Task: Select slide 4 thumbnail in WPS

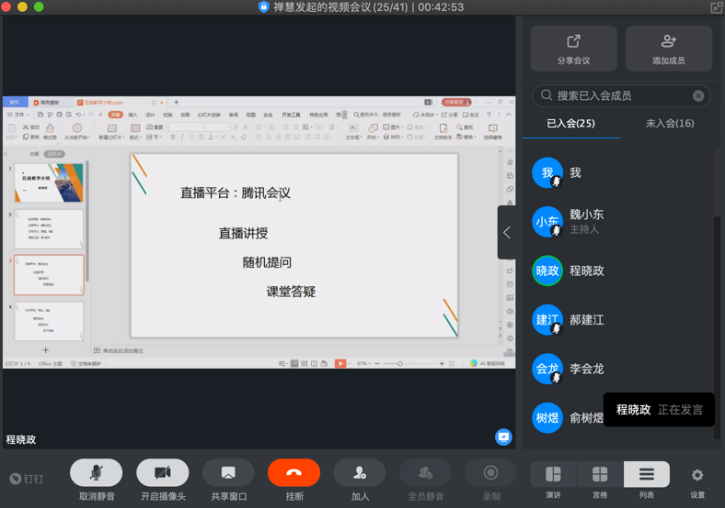Action: pyautogui.click(x=49, y=321)
